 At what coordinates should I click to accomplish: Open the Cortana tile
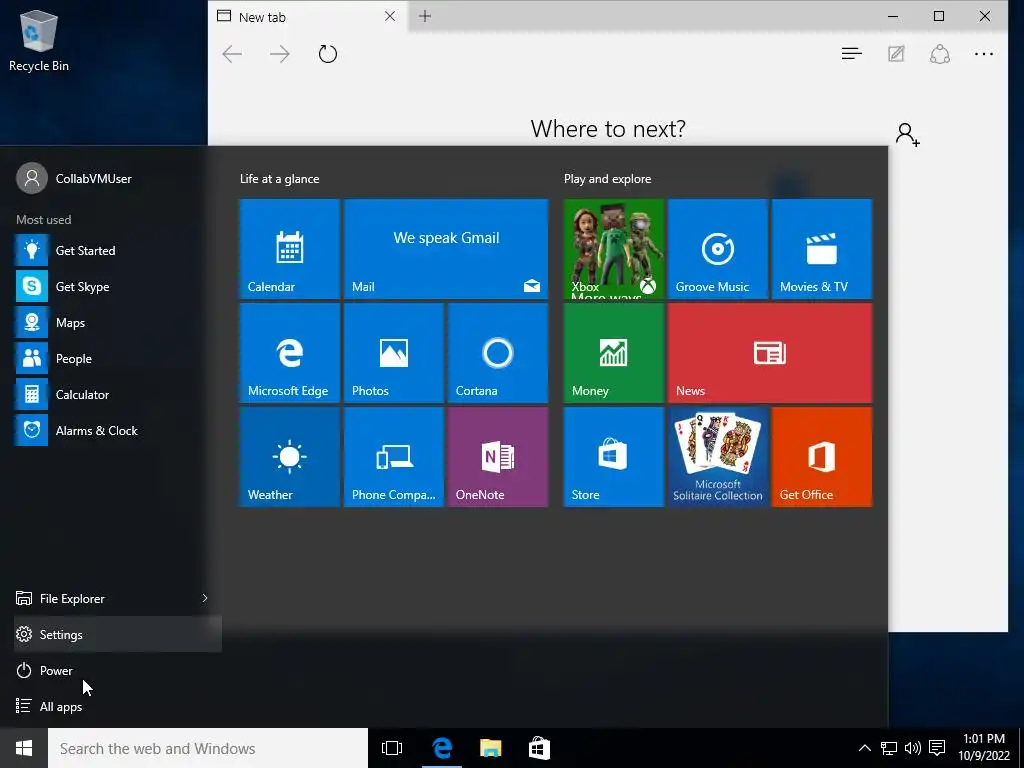498,353
